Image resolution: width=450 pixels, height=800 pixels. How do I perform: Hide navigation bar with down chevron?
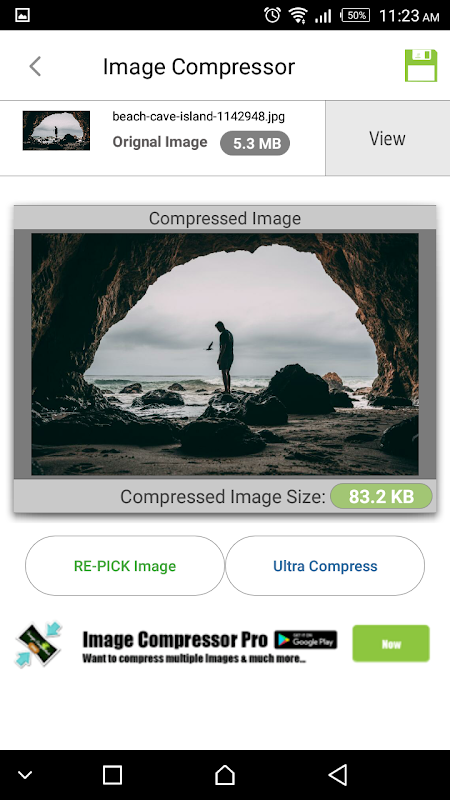(x=25, y=776)
